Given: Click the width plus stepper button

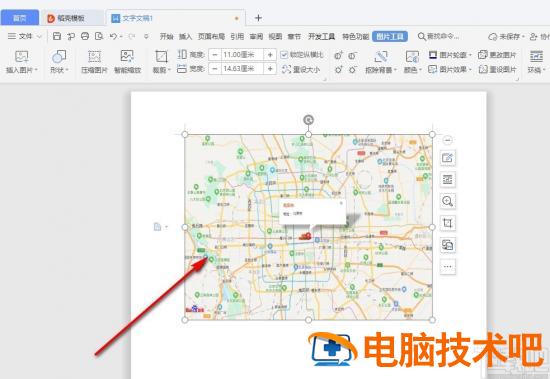Looking at the screenshot, I should (270, 68).
